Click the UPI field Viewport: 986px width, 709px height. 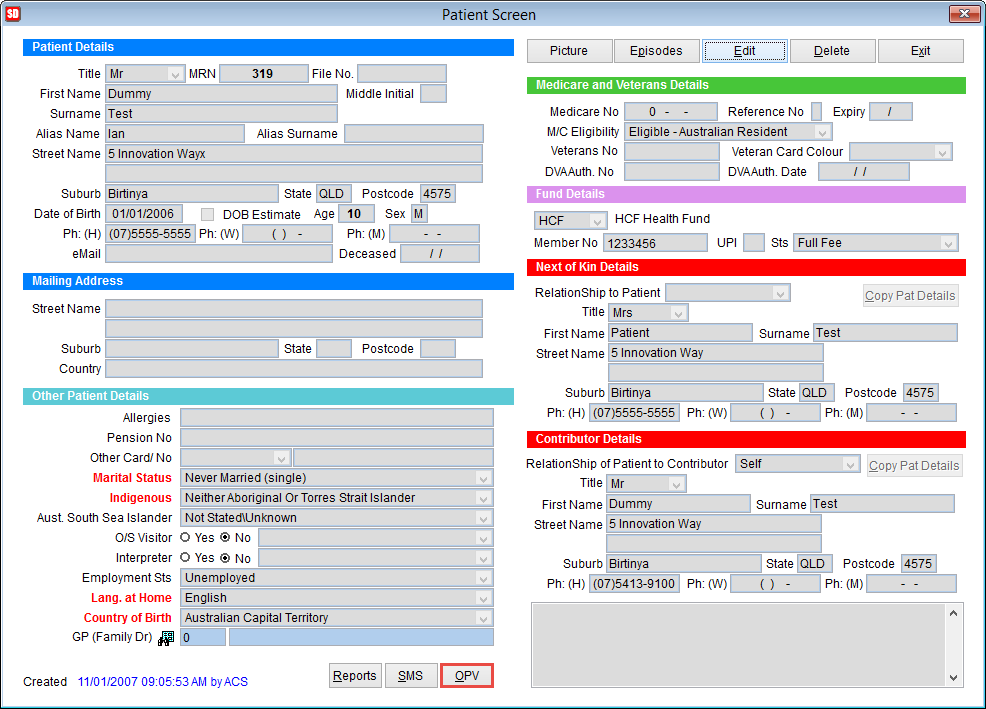click(x=754, y=243)
